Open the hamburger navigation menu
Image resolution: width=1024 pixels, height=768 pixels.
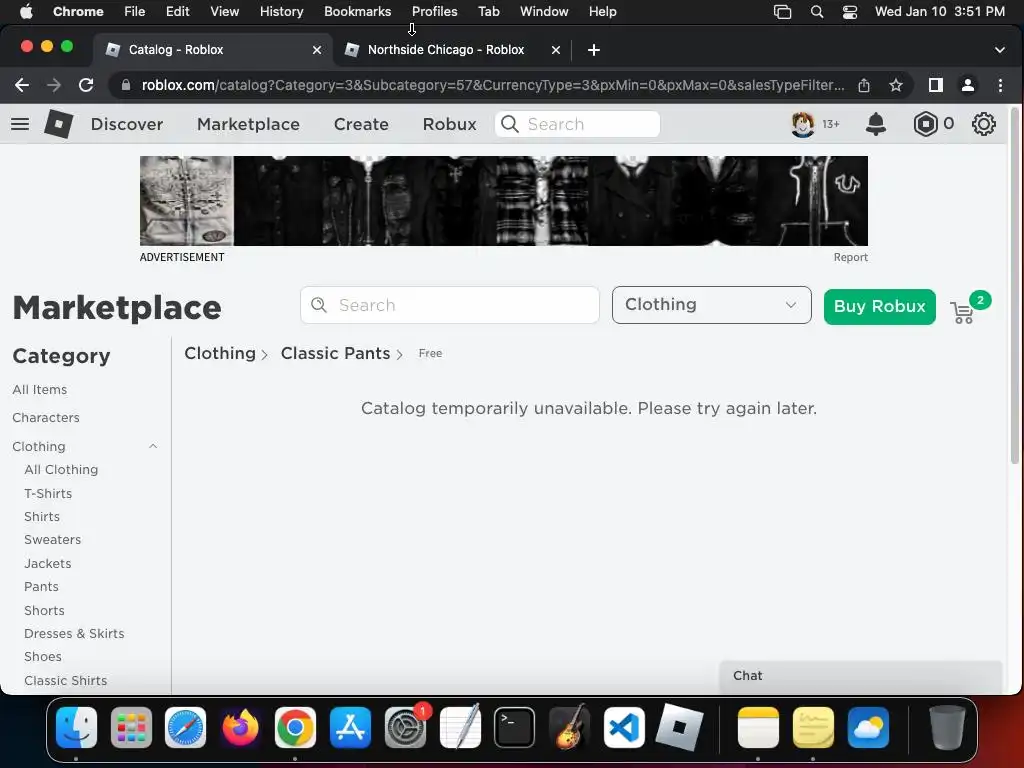point(20,124)
